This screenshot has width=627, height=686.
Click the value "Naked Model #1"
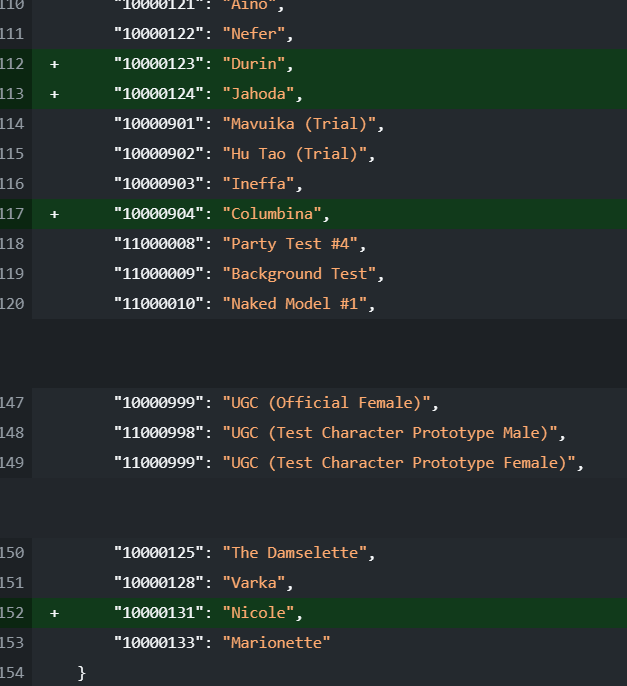(294, 304)
